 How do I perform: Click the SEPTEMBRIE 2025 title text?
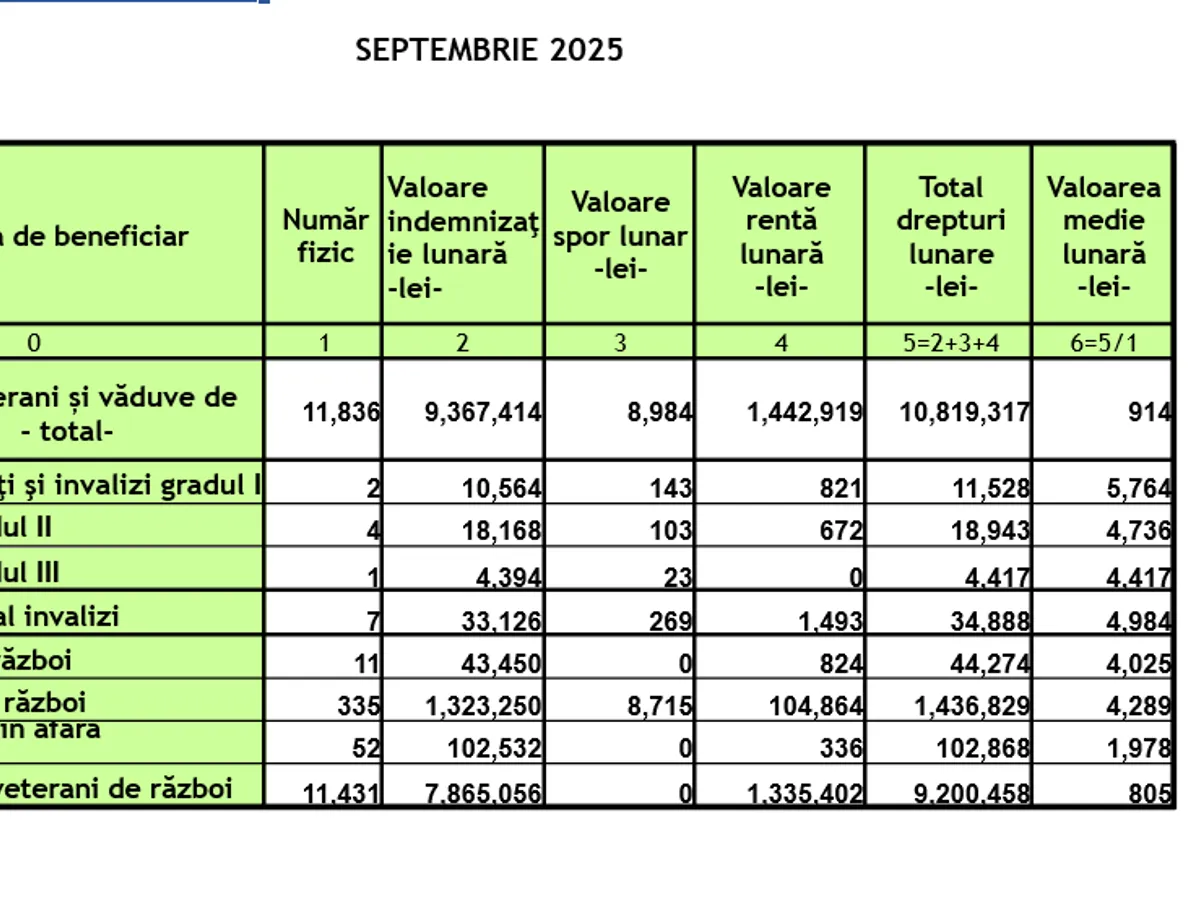point(489,50)
